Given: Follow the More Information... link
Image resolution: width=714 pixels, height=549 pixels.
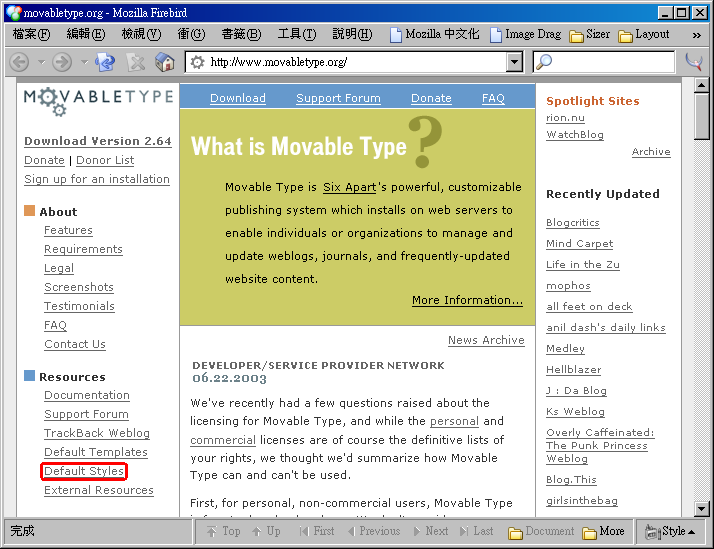Looking at the screenshot, I should click(x=467, y=300).
